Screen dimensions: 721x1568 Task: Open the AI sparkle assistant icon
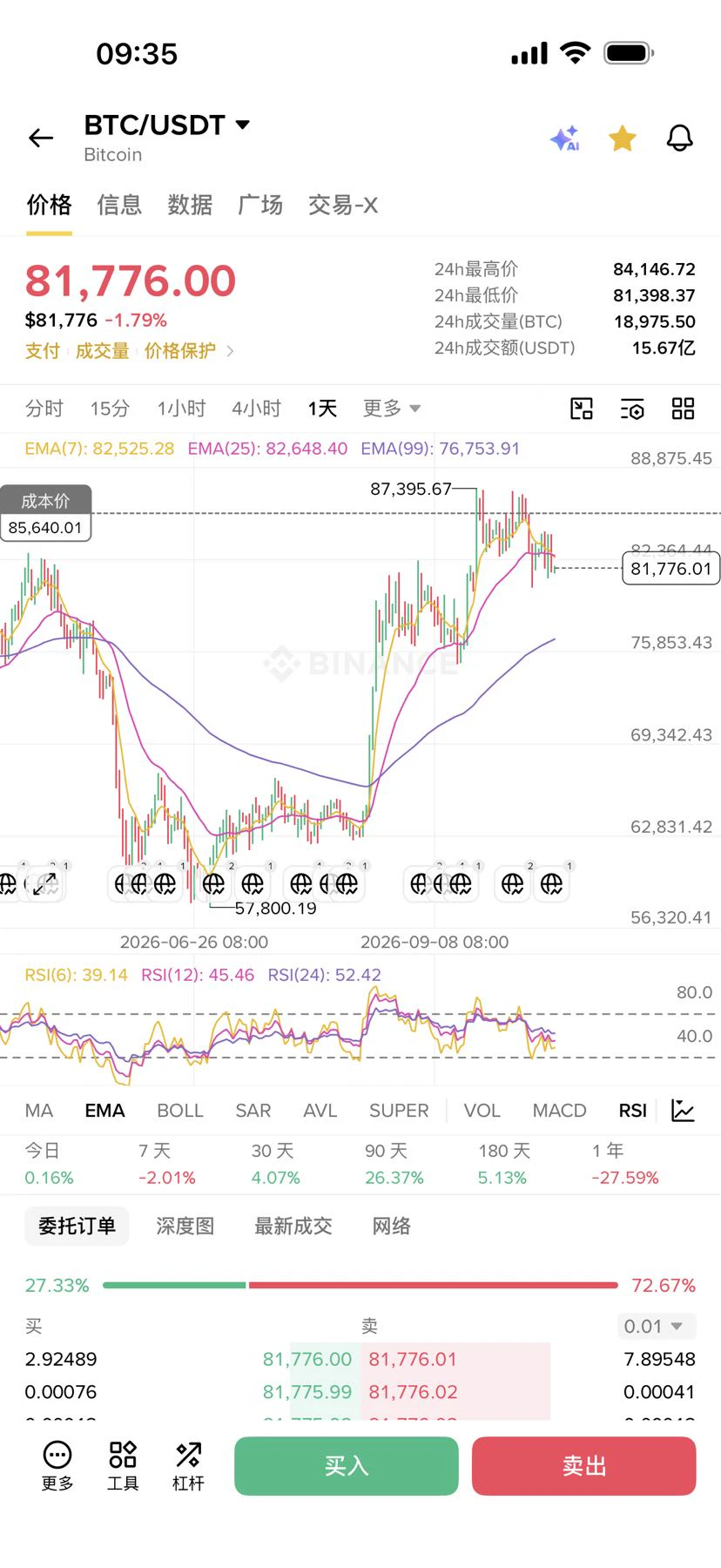[564, 139]
